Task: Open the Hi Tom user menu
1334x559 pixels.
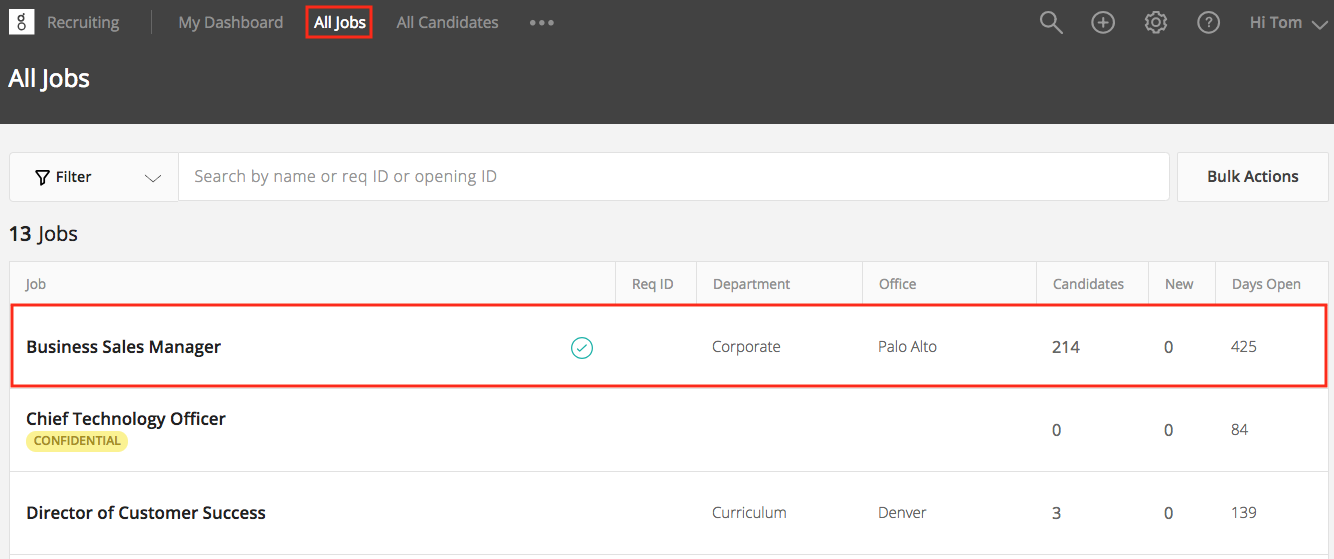Action: [1288, 22]
